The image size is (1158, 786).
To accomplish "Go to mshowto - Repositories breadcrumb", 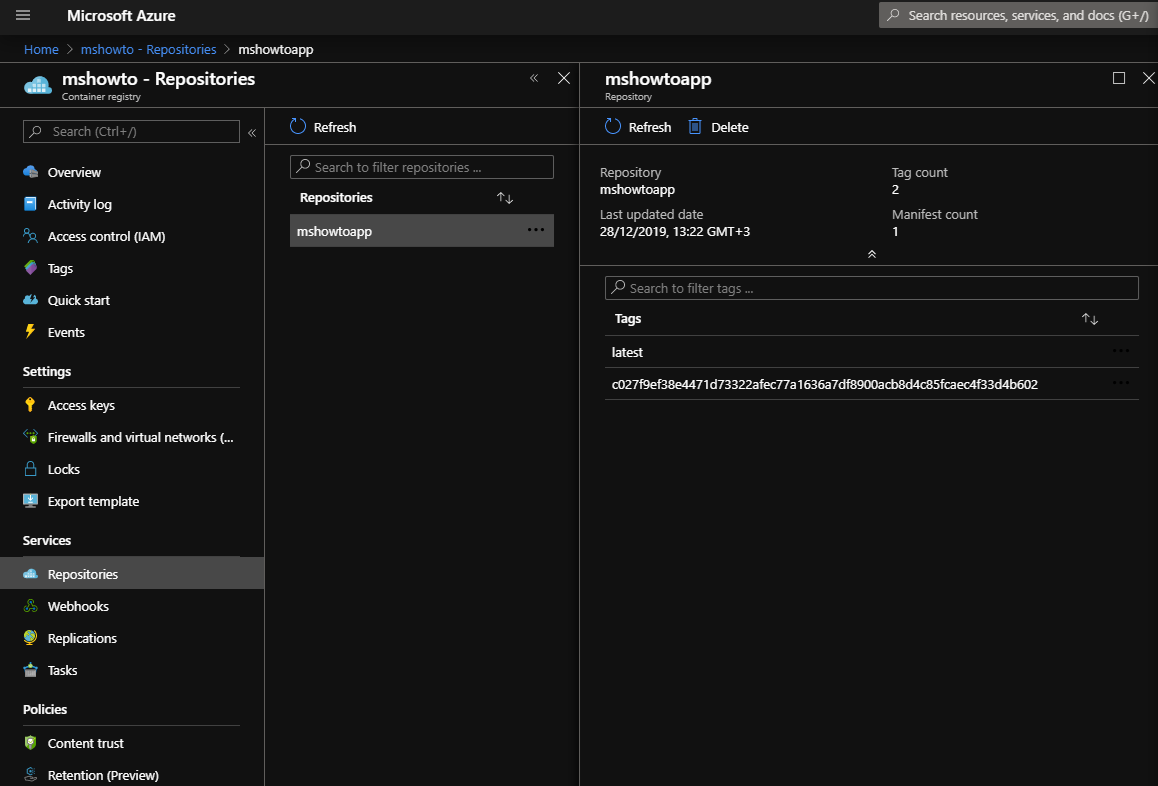I will [x=148, y=49].
